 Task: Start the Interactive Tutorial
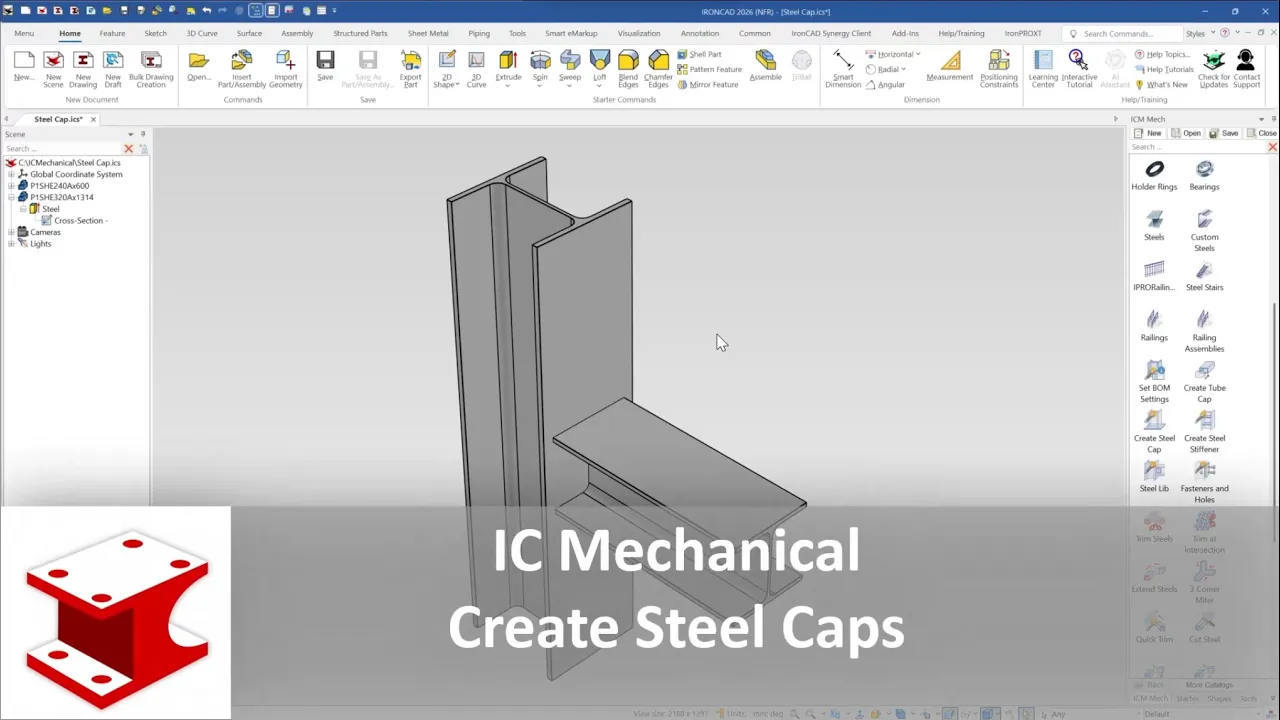coord(1079,68)
